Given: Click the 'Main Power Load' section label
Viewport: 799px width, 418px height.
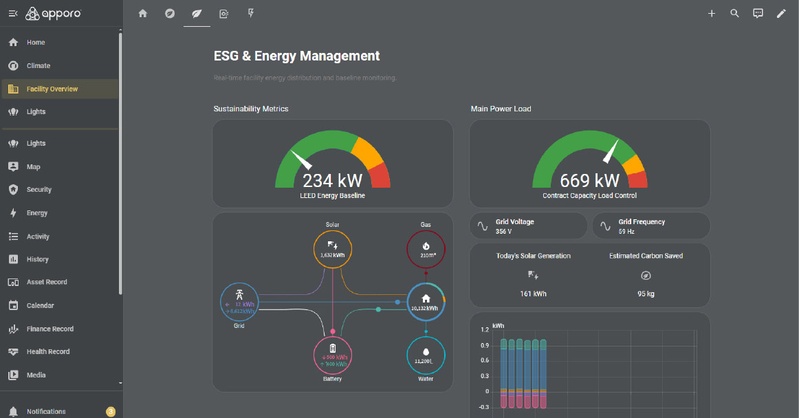Looking at the screenshot, I should (x=501, y=109).
